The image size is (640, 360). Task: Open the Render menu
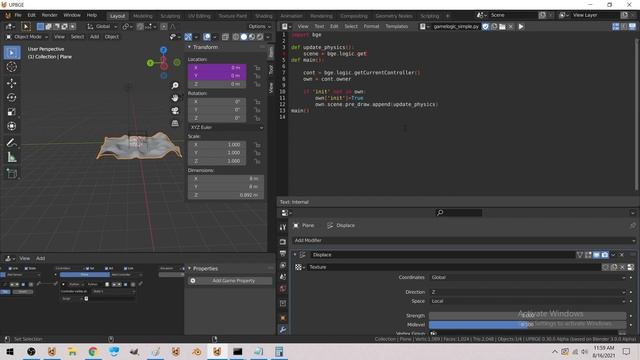coord(49,15)
